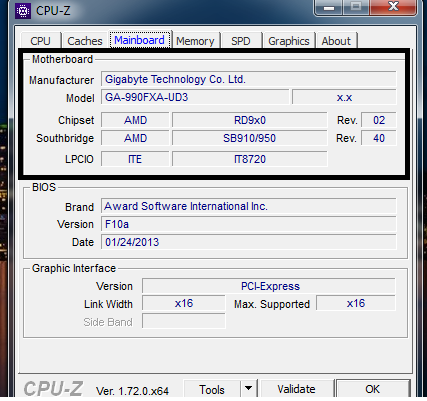Image resolution: width=427 pixels, height=401 pixels.
Task: Click the CPU-Z window title text
Action: [53, 11]
